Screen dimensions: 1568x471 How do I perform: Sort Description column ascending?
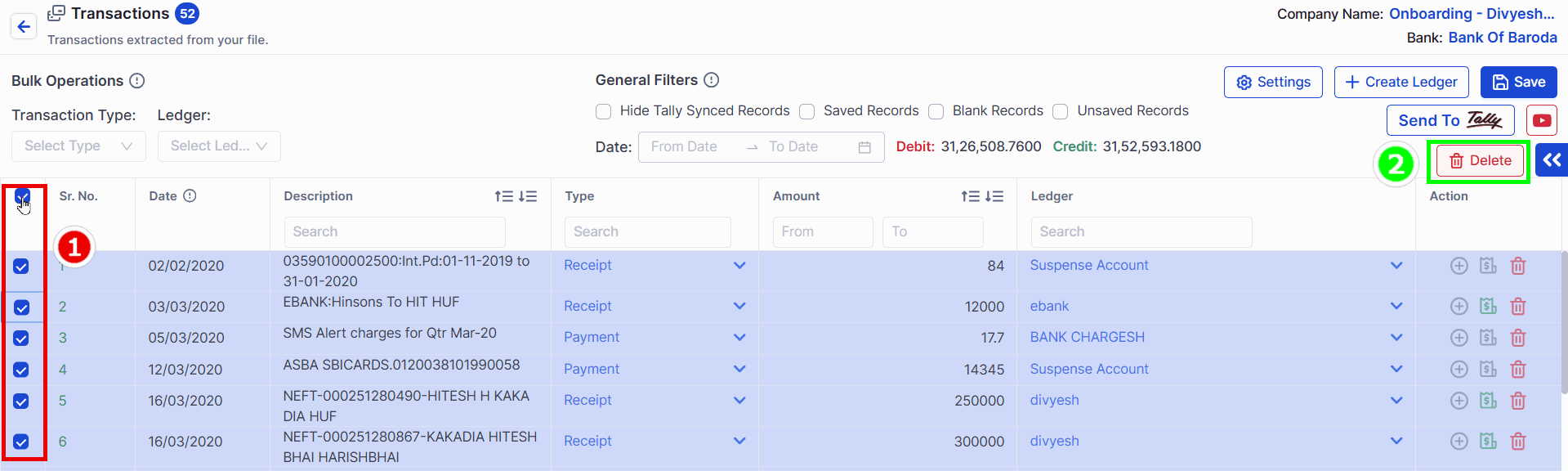503,196
